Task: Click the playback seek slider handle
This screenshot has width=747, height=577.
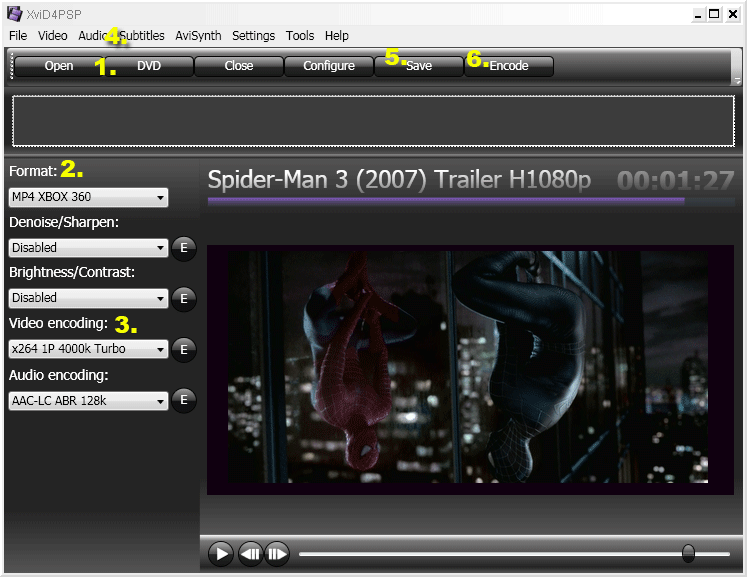Action: click(688, 554)
